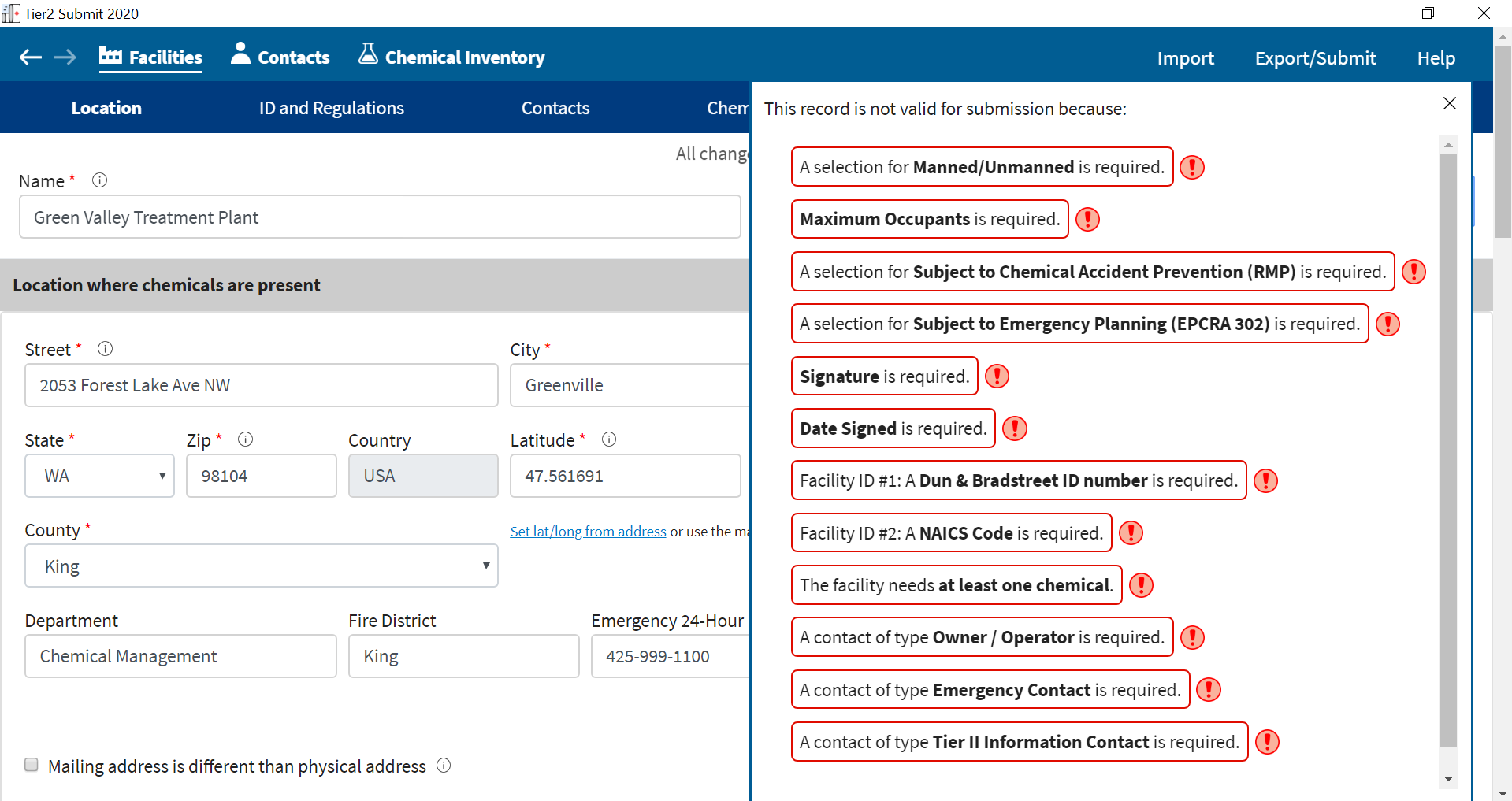Click alert icon beside Emergency Contact error
Image resolution: width=1512 pixels, height=801 pixels.
tap(1208, 690)
